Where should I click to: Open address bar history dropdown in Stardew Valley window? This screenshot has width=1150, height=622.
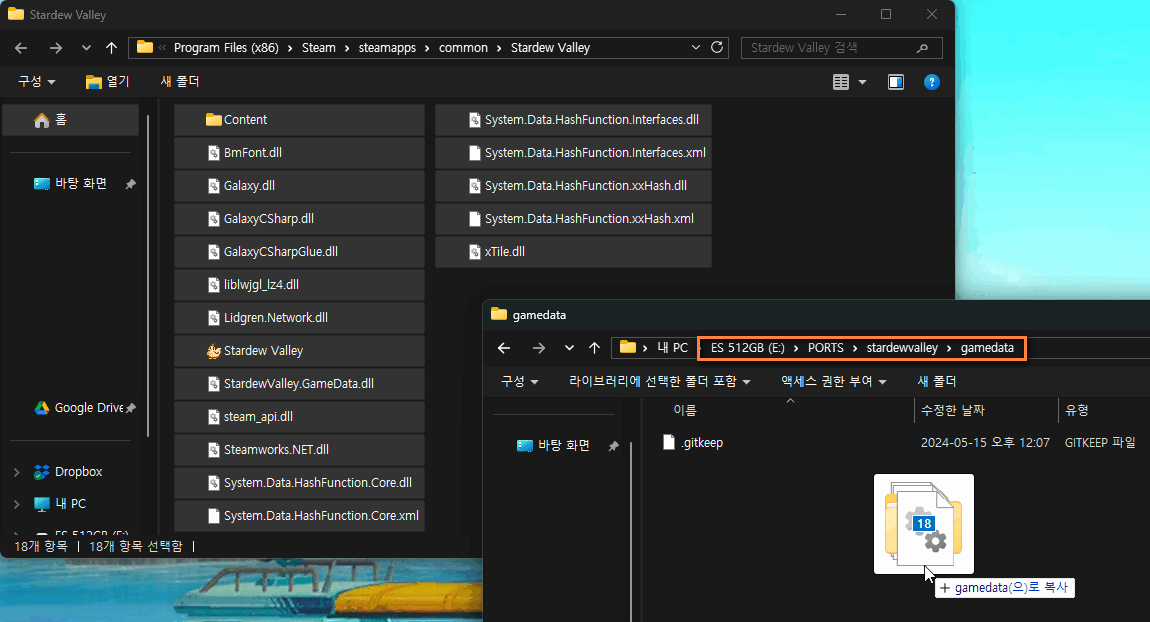[695, 48]
